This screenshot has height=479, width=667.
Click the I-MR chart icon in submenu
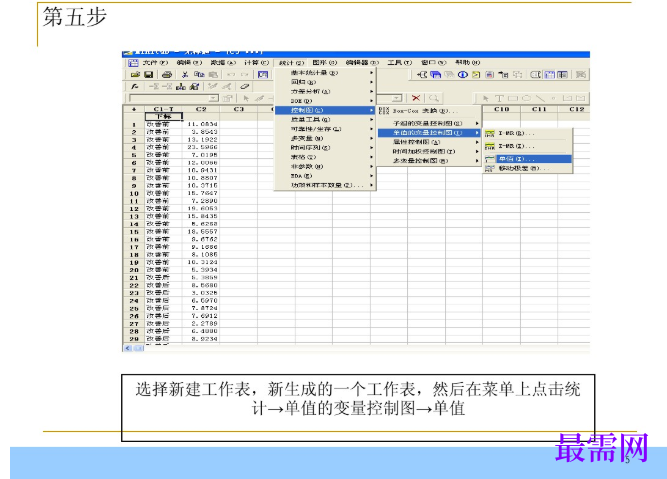point(490,134)
